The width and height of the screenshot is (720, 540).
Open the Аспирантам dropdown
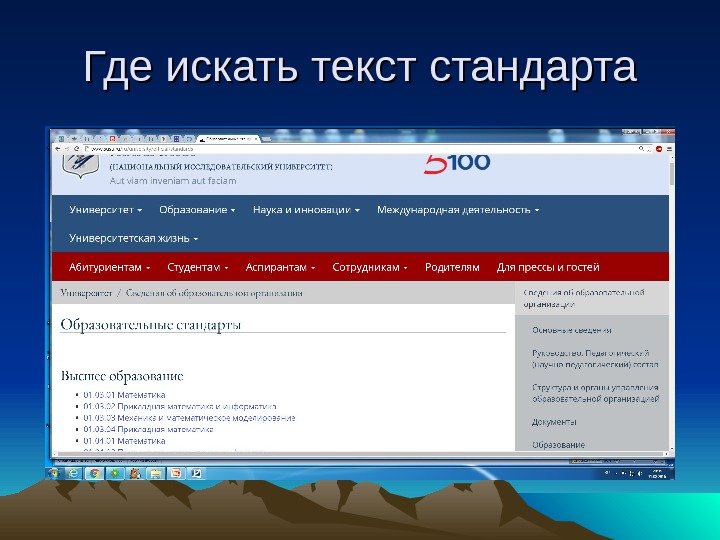point(280,267)
